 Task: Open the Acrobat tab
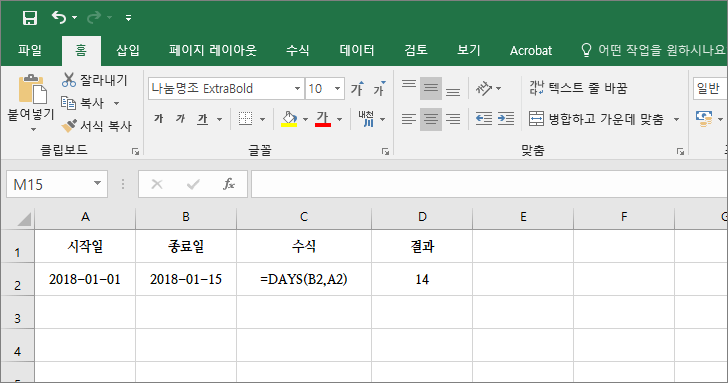(x=531, y=50)
